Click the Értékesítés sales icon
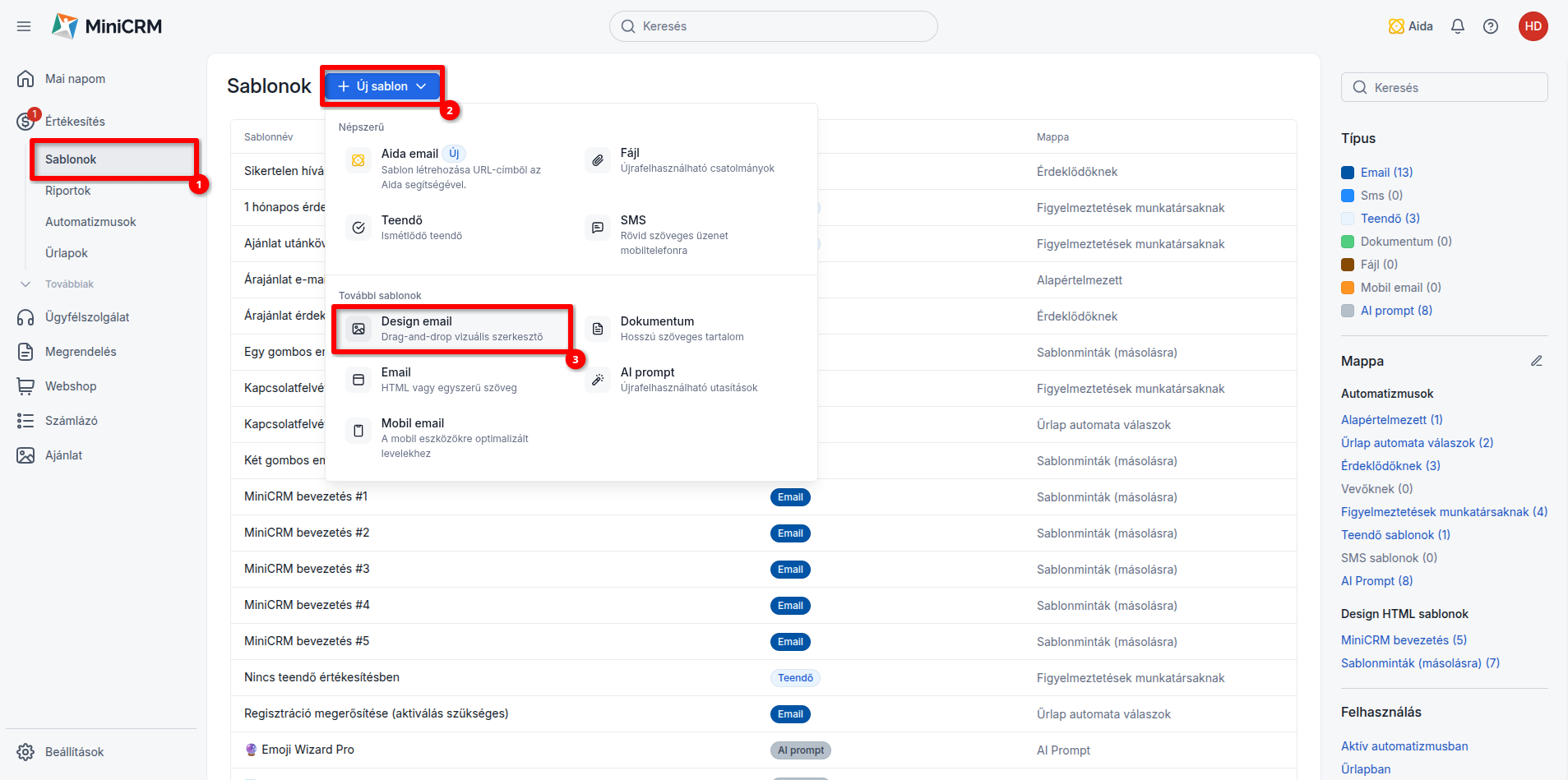 pyautogui.click(x=25, y=122)
